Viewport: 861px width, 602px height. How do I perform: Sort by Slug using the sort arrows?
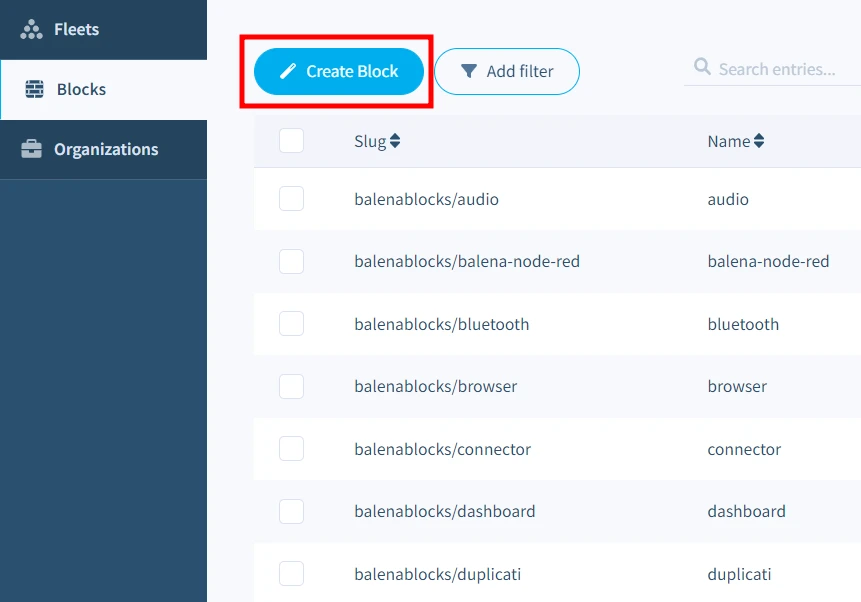395,141
